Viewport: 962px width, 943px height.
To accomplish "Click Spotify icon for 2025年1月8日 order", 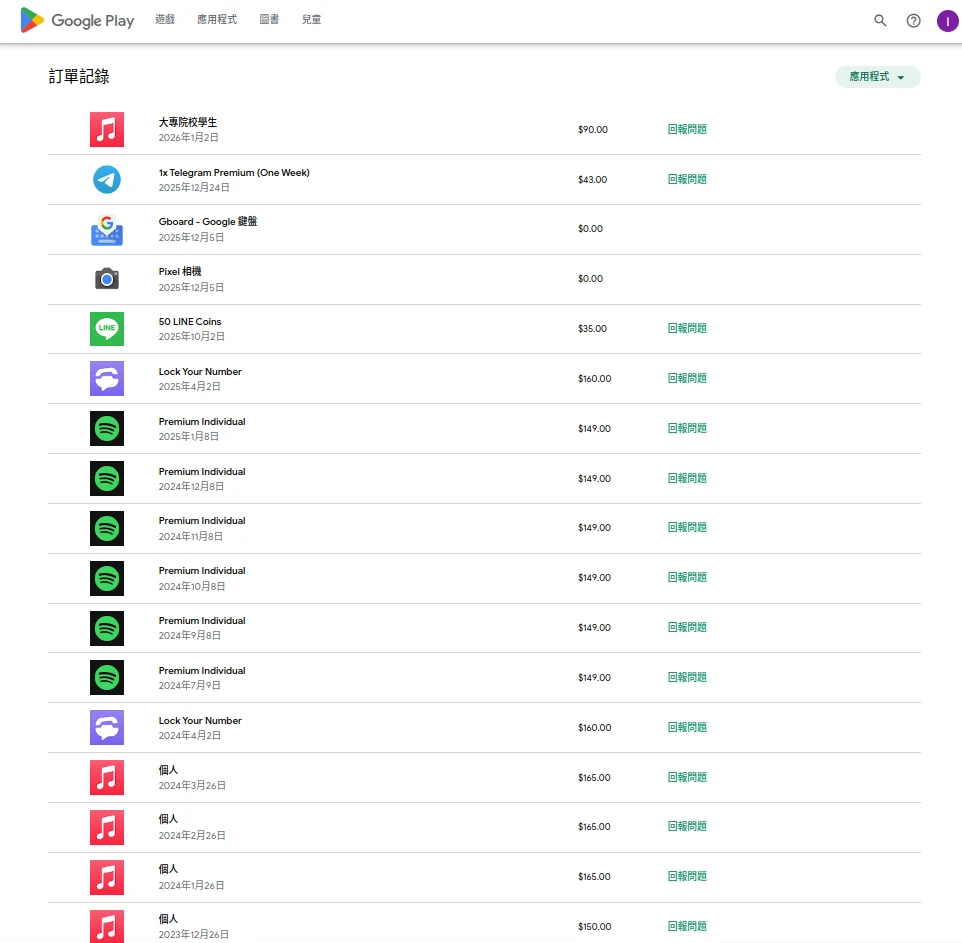I will tap(107, 429).
